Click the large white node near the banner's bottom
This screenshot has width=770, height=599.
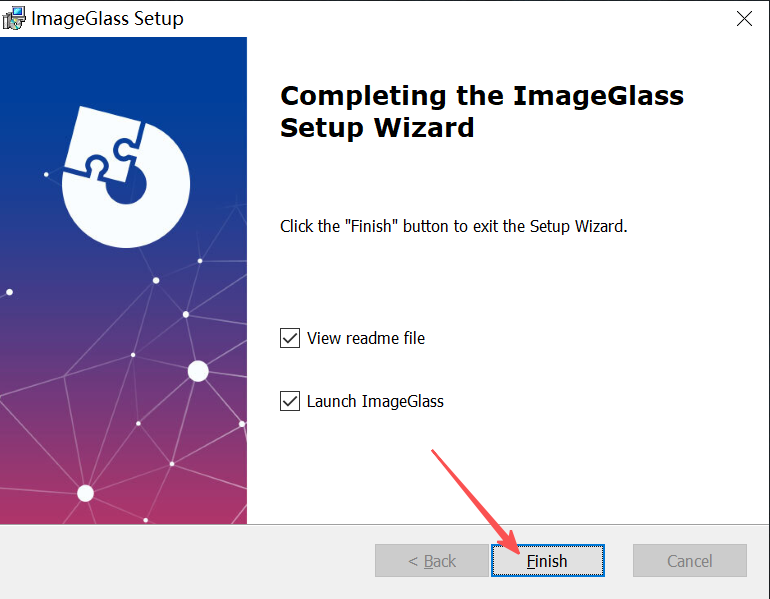(85, 493)
